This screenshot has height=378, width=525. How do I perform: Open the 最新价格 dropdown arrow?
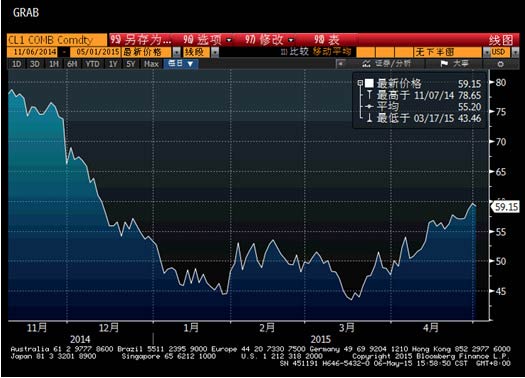point(176,52)
